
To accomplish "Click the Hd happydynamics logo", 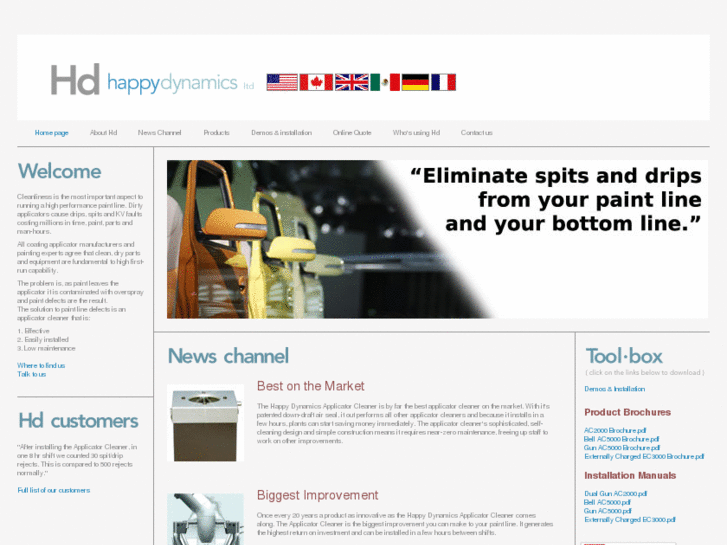I will tap(153, 80).
